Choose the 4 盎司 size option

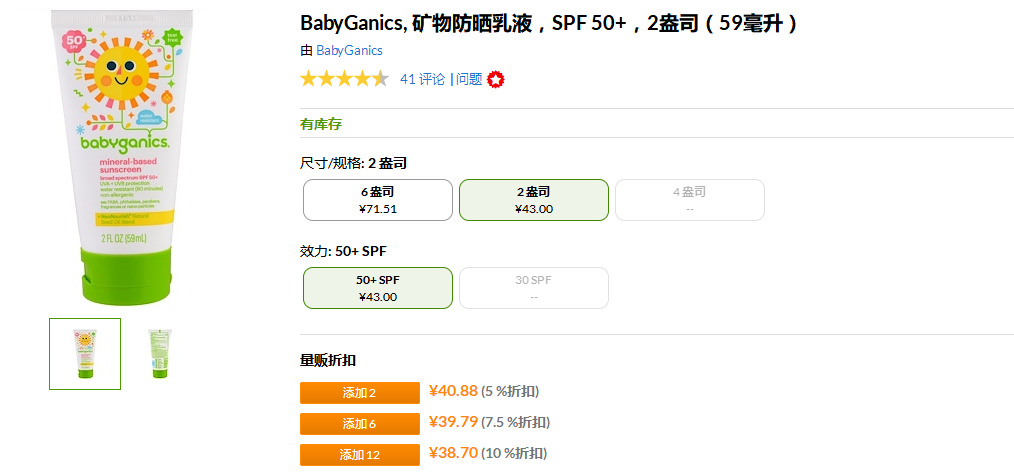tap(689, 200)
